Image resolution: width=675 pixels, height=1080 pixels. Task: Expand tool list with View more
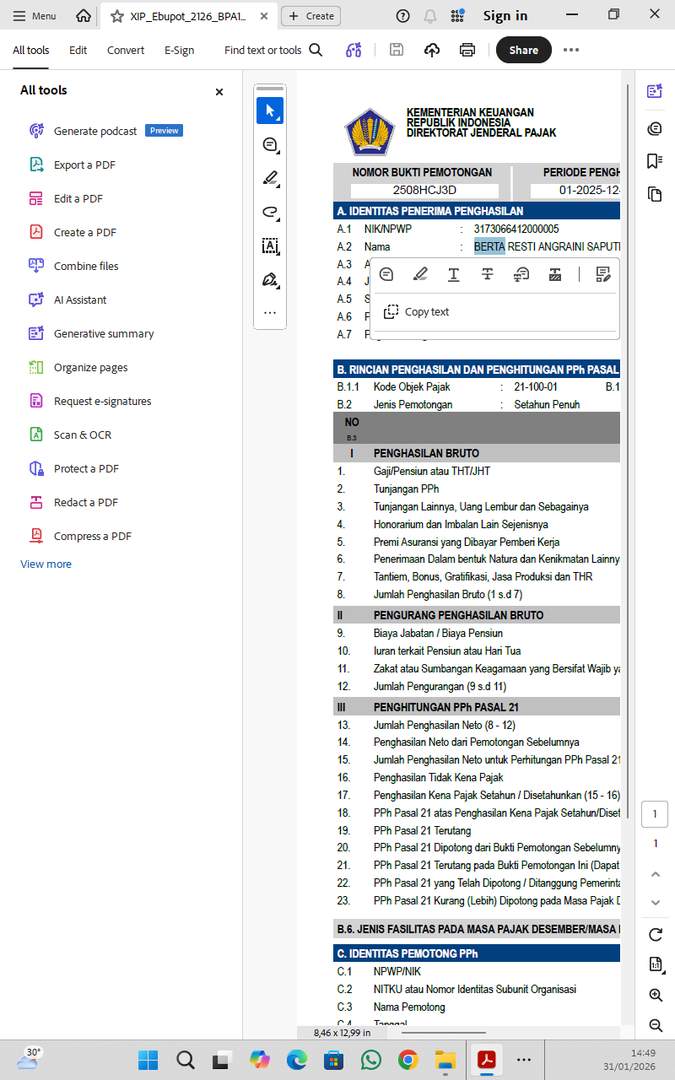[46, 564]
